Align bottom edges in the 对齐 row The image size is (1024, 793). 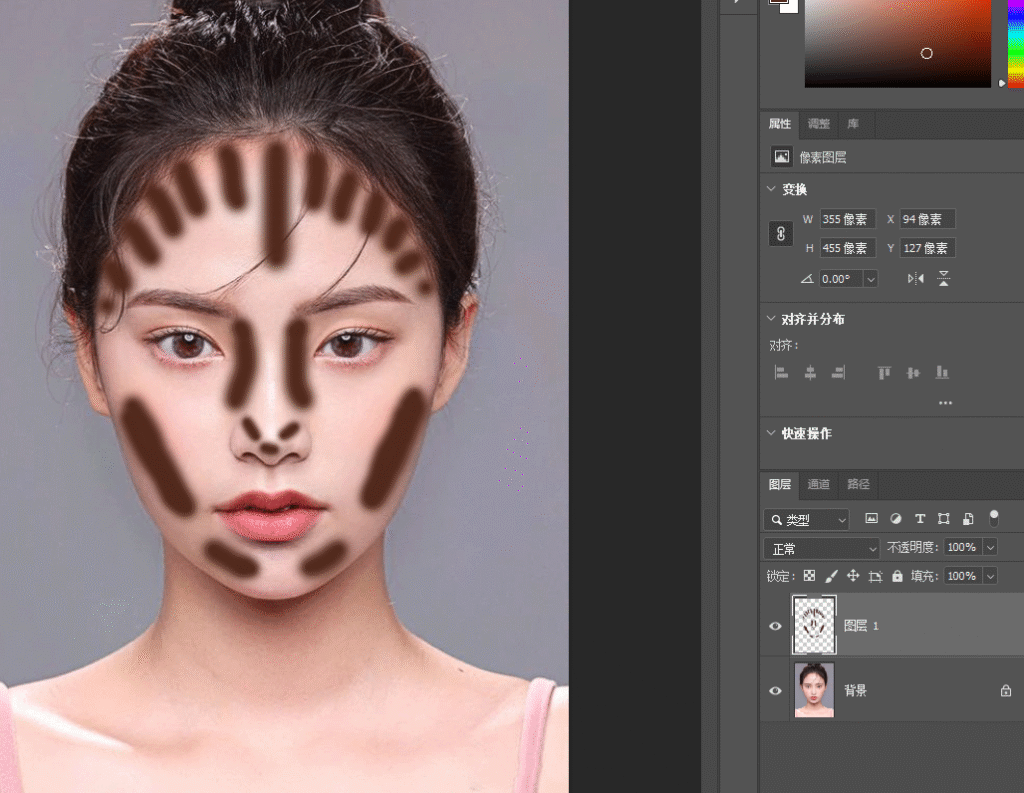click(x=942, y=372)
